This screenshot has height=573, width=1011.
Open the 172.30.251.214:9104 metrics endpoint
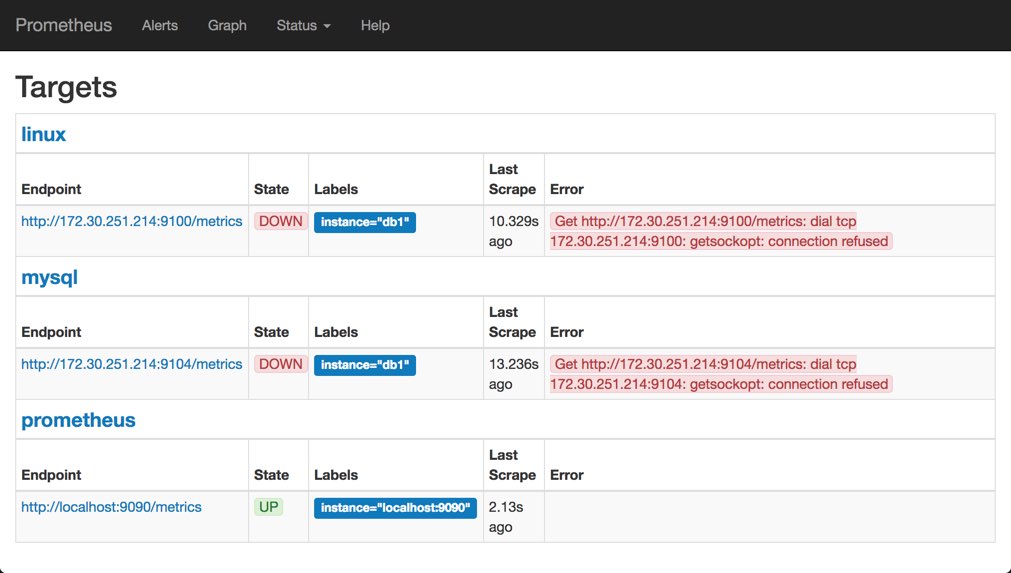click(x=132, y=364)
